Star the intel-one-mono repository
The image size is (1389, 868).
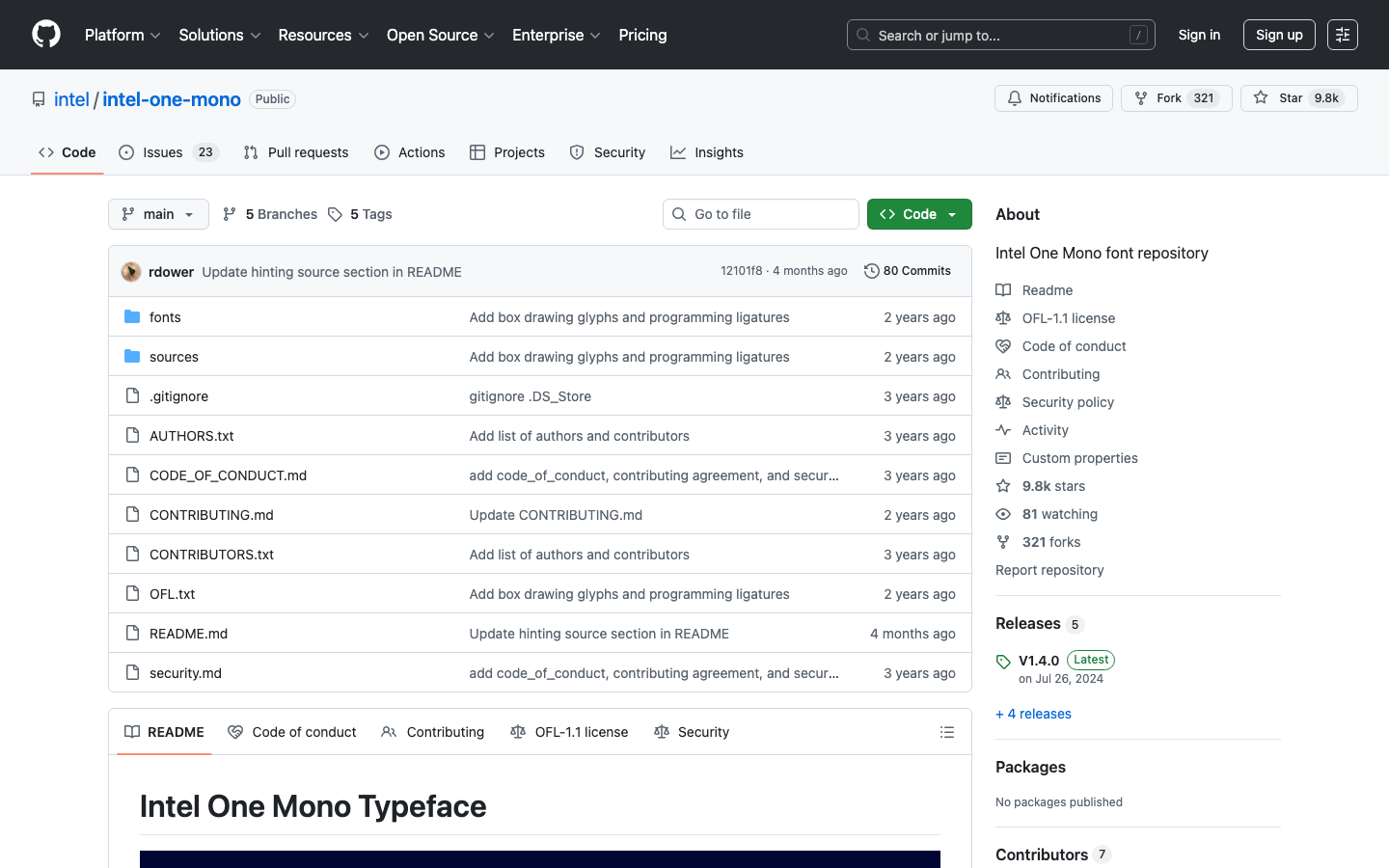coord(1298,98)
